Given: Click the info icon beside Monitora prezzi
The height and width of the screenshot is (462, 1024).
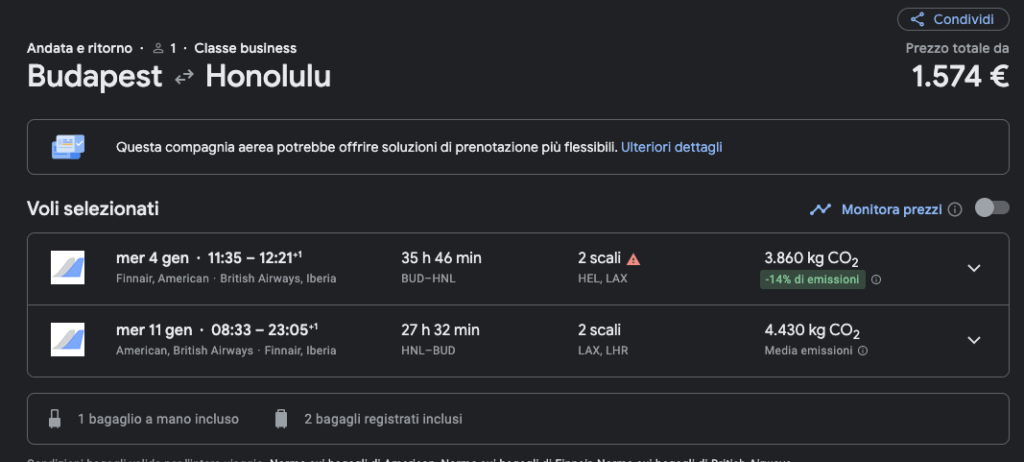Looking at the screenshot, I should (955, 210).
